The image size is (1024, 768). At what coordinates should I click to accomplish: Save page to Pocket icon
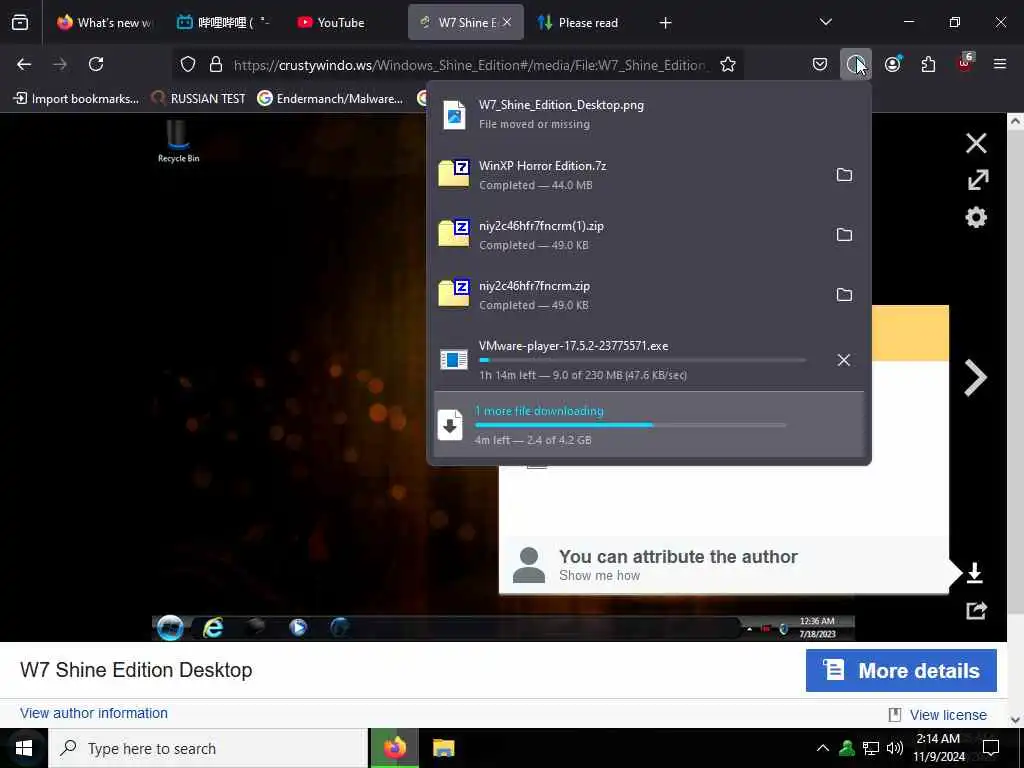coord(820,64)
